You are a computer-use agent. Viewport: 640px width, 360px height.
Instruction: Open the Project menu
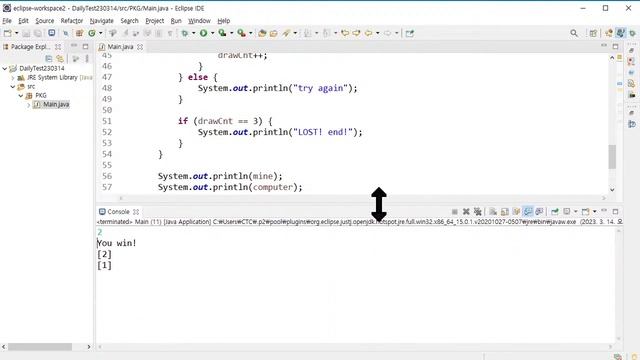pyautogui.click(x=155, y=21)
